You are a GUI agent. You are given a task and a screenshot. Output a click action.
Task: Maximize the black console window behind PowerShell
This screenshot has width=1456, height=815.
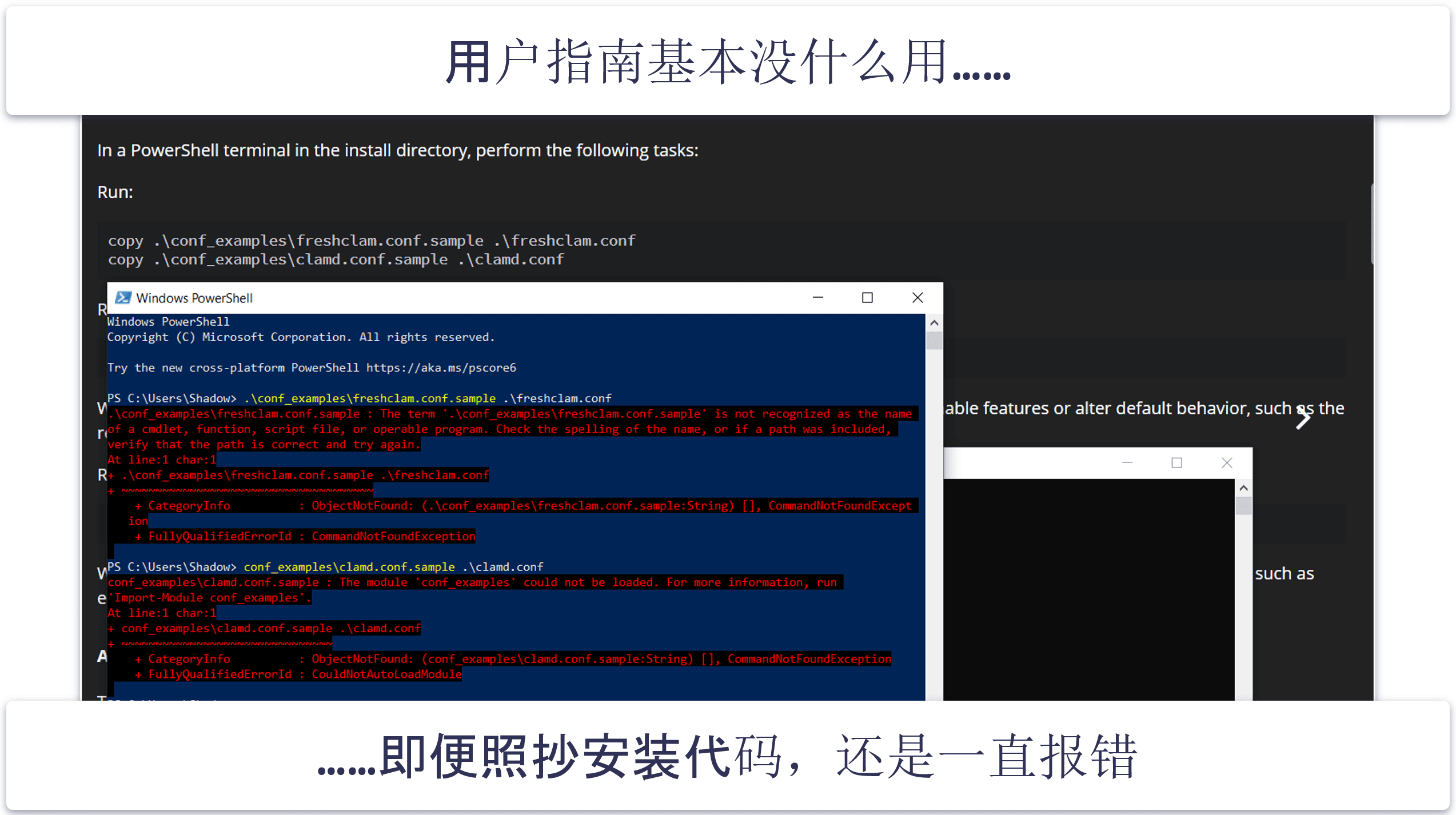(1176, 463)
